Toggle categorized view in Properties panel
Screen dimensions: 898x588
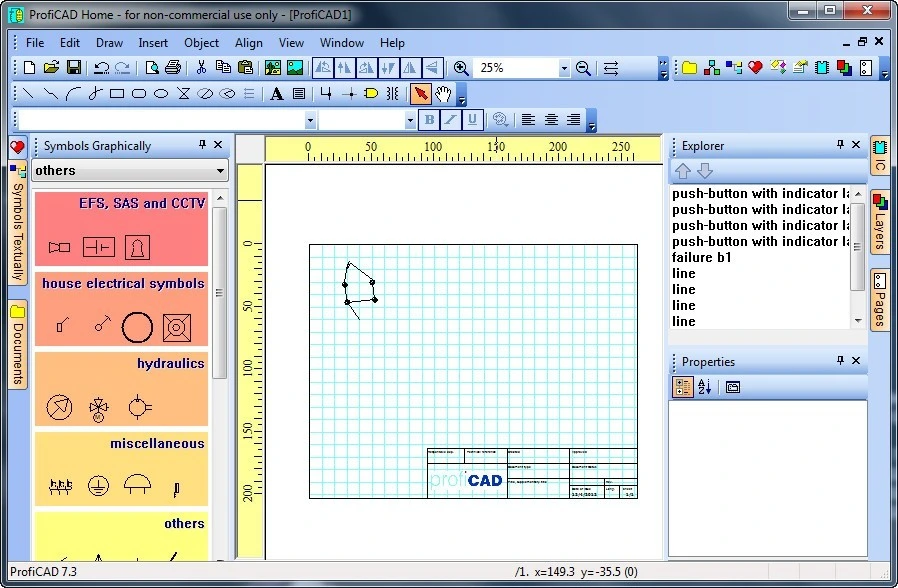point(682,387)
